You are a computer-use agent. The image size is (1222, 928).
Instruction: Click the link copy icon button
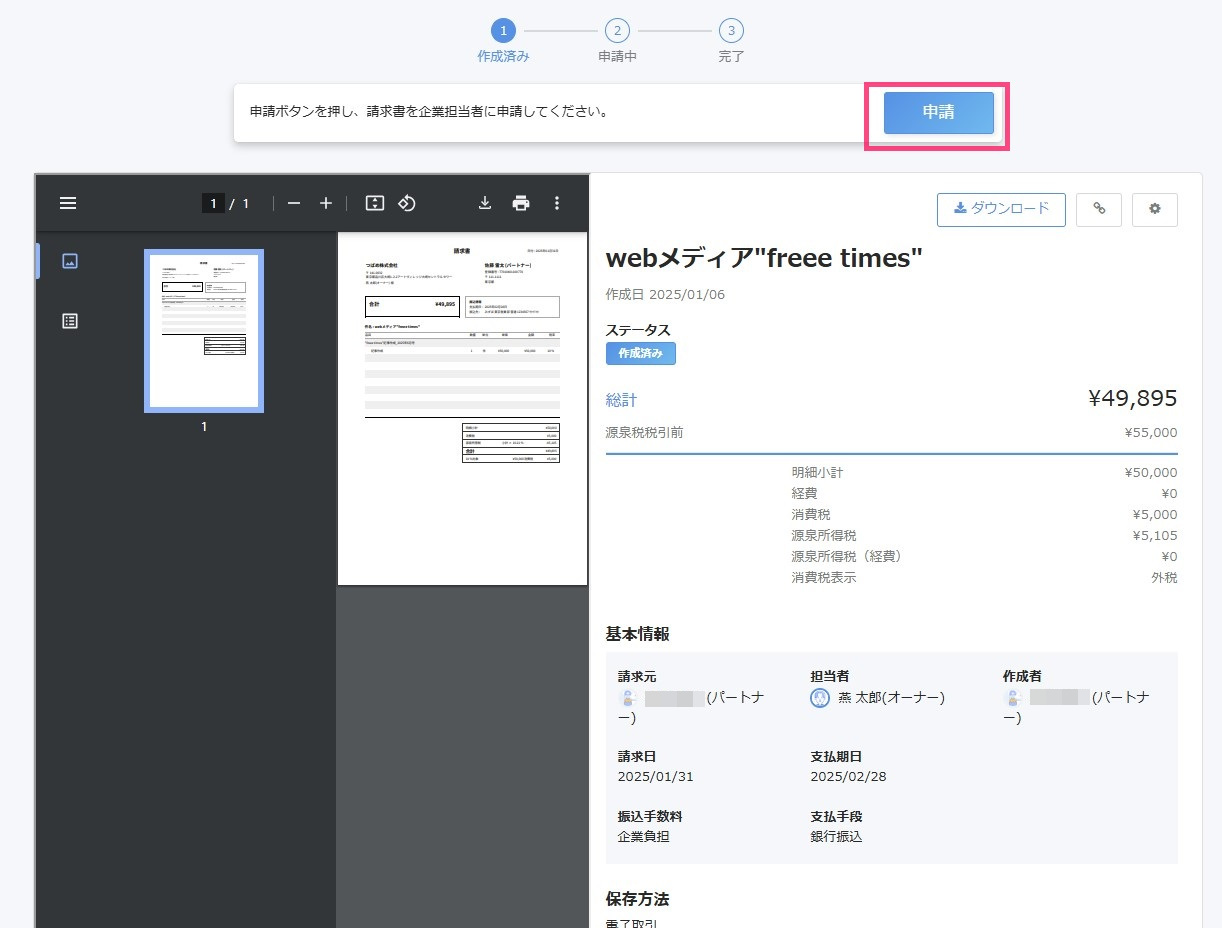tap(1099, 209)
